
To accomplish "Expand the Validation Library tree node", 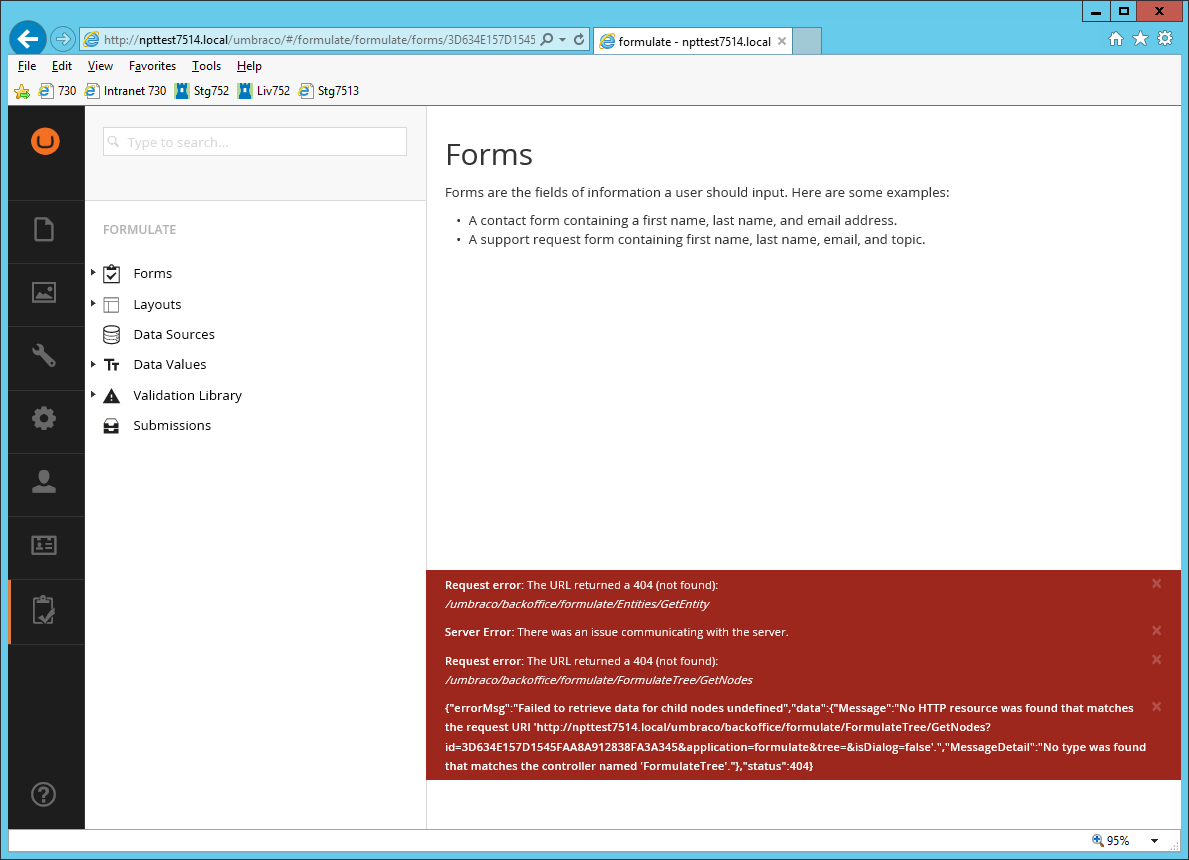I will coord(93,394).
